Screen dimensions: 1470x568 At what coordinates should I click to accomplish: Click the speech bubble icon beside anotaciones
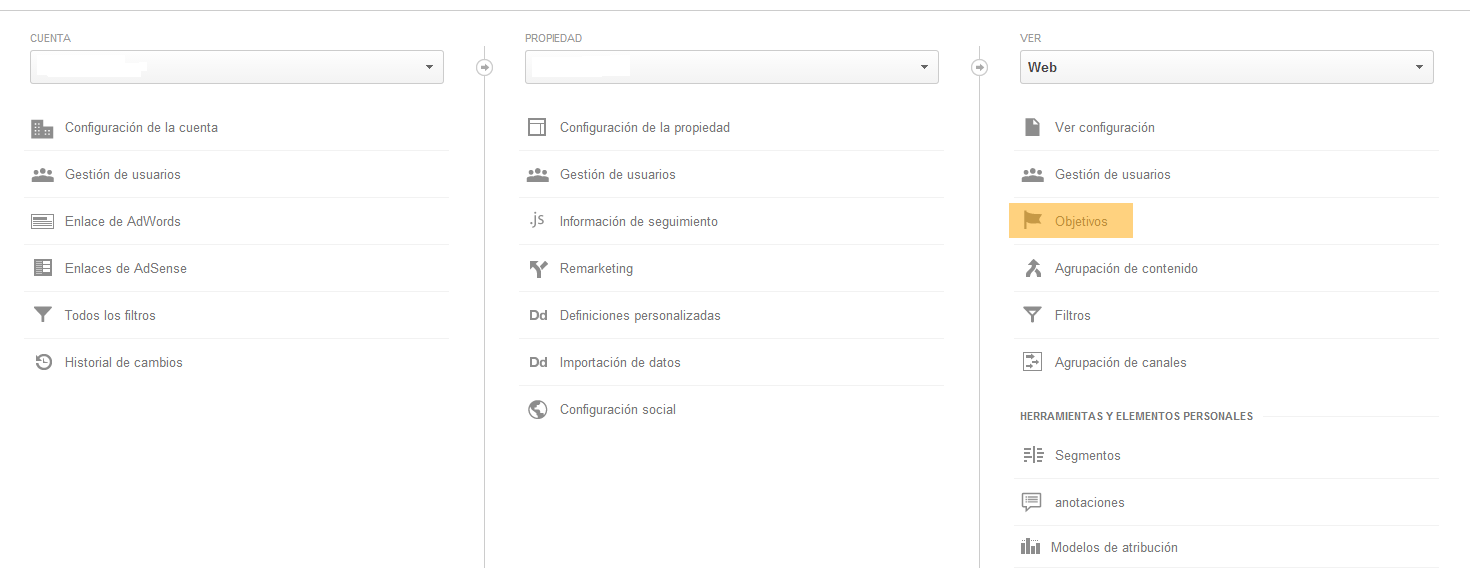[1032, 502]
